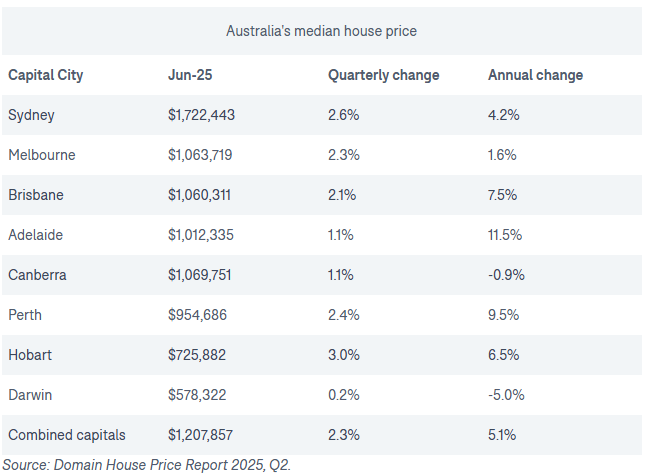
Task: Click Perth's median price $954,686
Action: point(197,315)
